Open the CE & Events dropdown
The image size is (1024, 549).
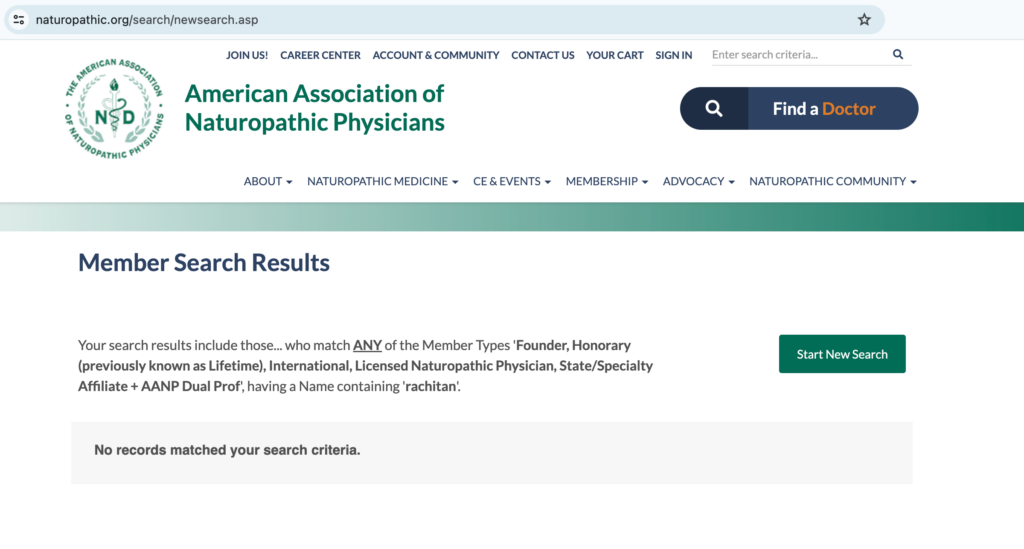click(x=512, y=181)
